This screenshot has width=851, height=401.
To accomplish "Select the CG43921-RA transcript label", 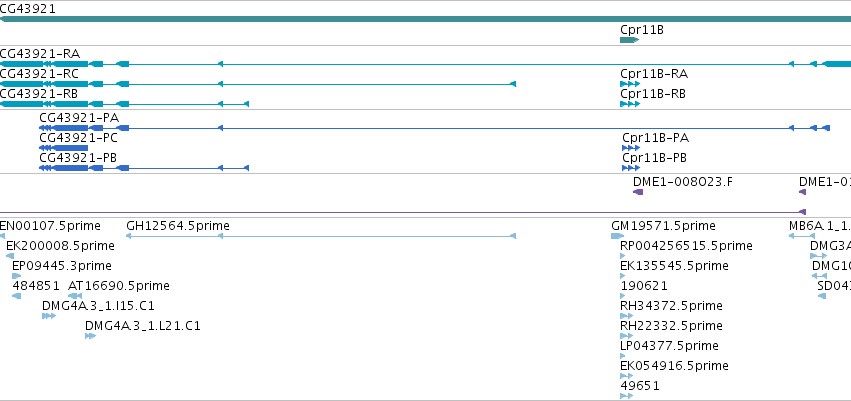I will (40, 53).
